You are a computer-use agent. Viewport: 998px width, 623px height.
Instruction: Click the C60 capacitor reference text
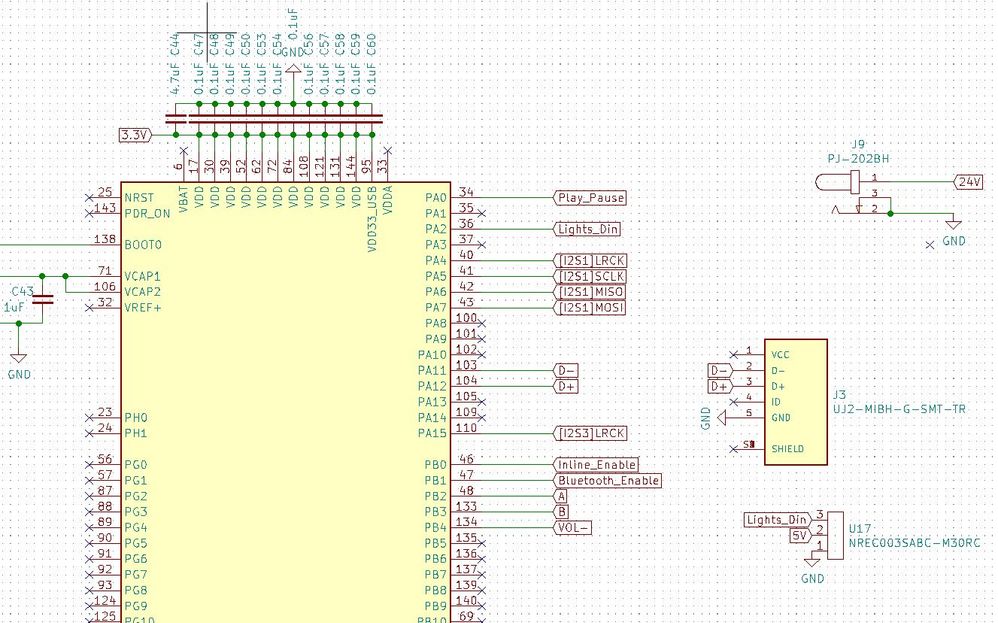pyautogui.click(x=372, y=44)
